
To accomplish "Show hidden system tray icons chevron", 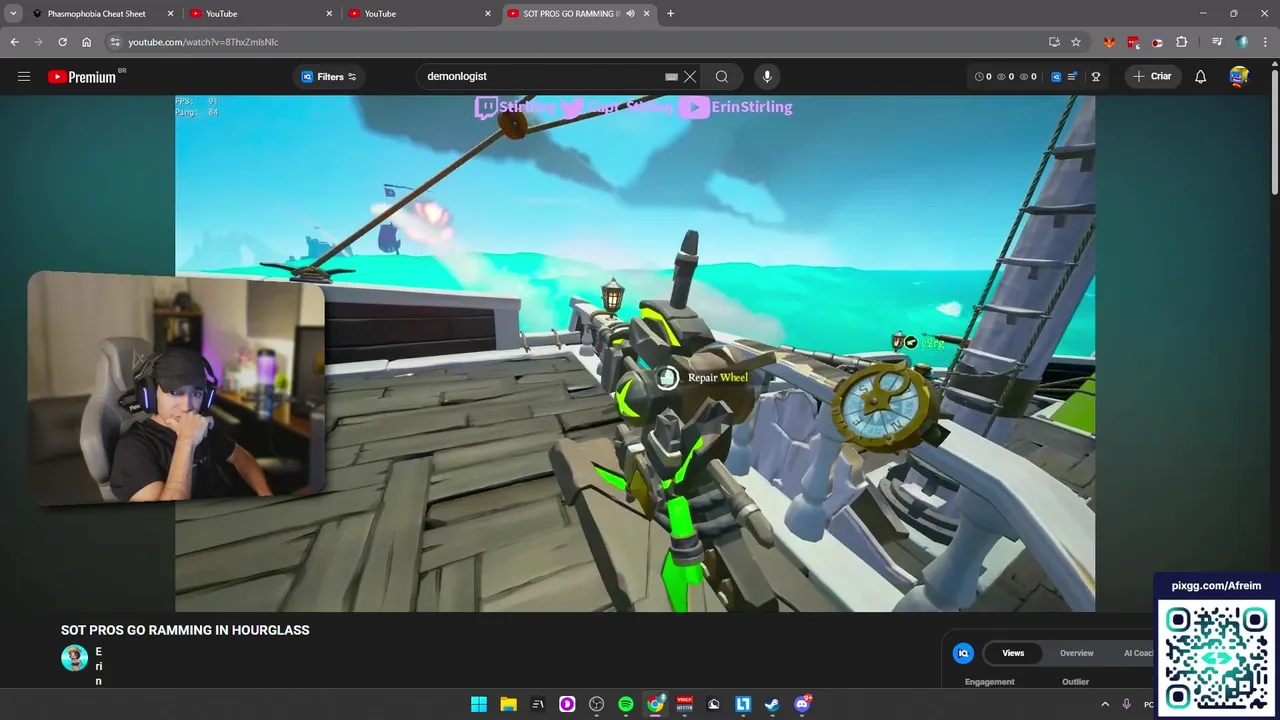I will tap(1105, 704).
